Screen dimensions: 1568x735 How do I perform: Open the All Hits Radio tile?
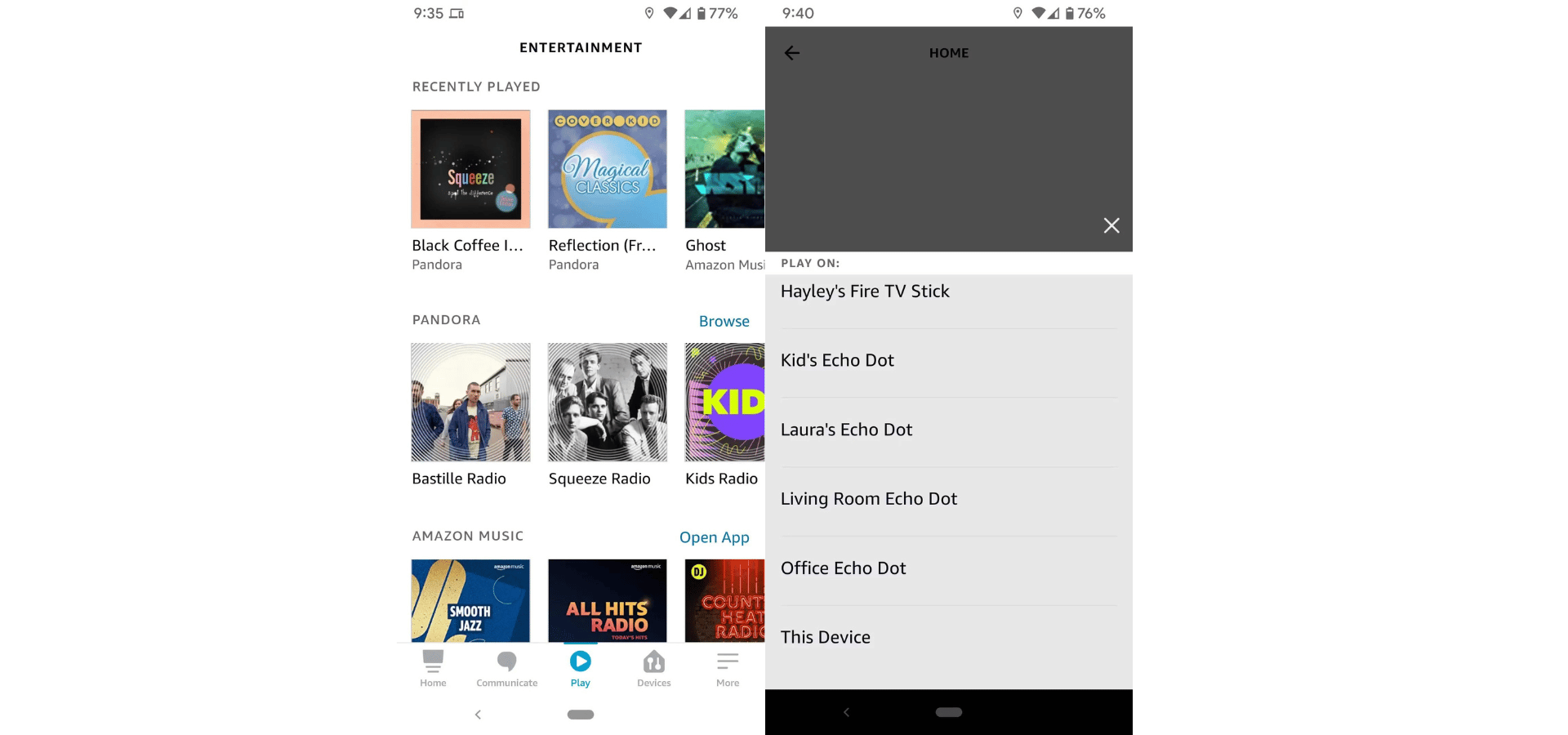point(607,601)
